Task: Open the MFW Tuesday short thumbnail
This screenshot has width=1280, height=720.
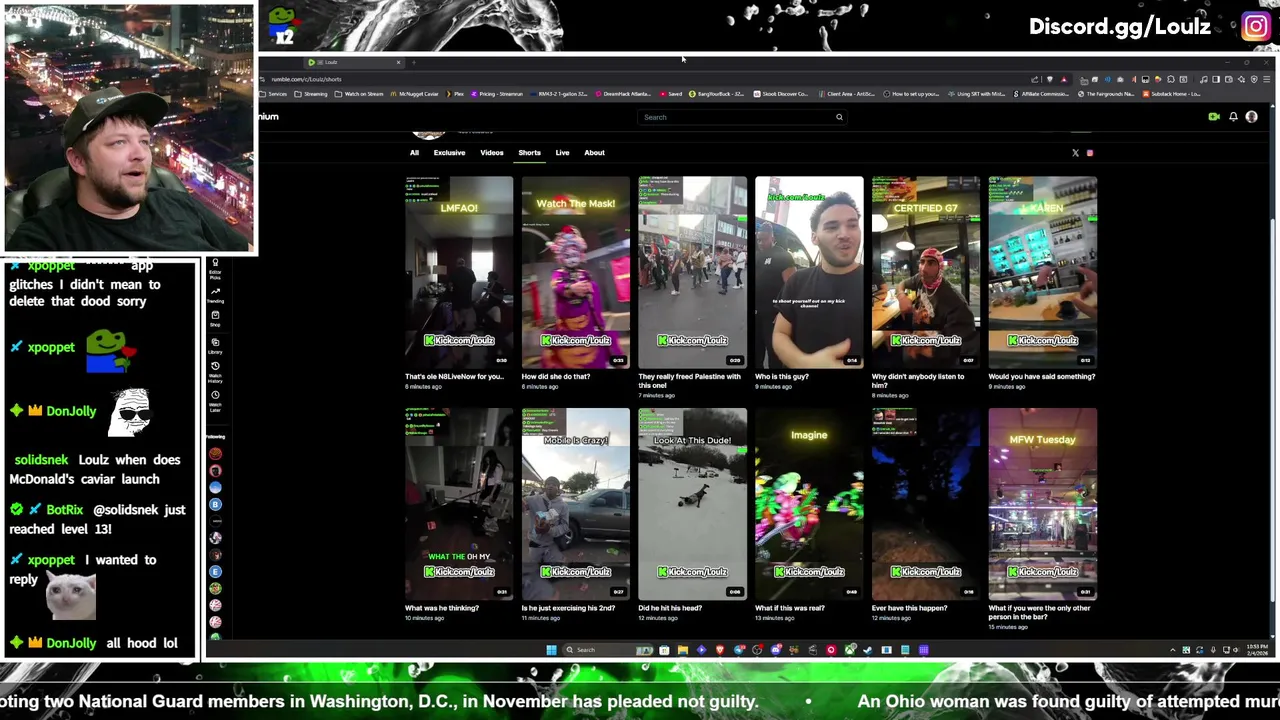Action: coord(1043,503)
